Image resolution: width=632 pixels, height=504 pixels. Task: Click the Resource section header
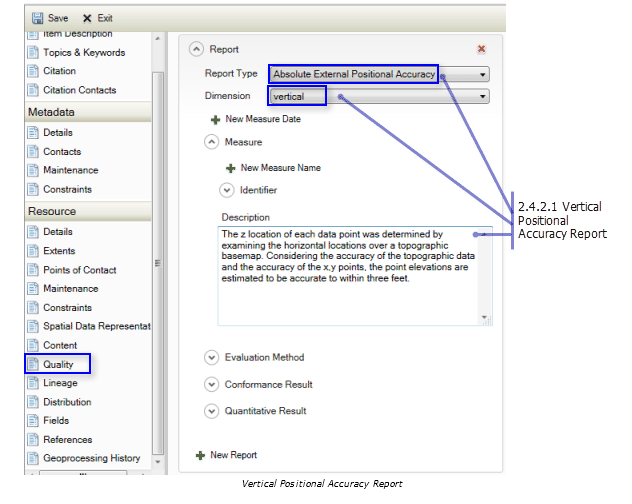click(88, 211)
